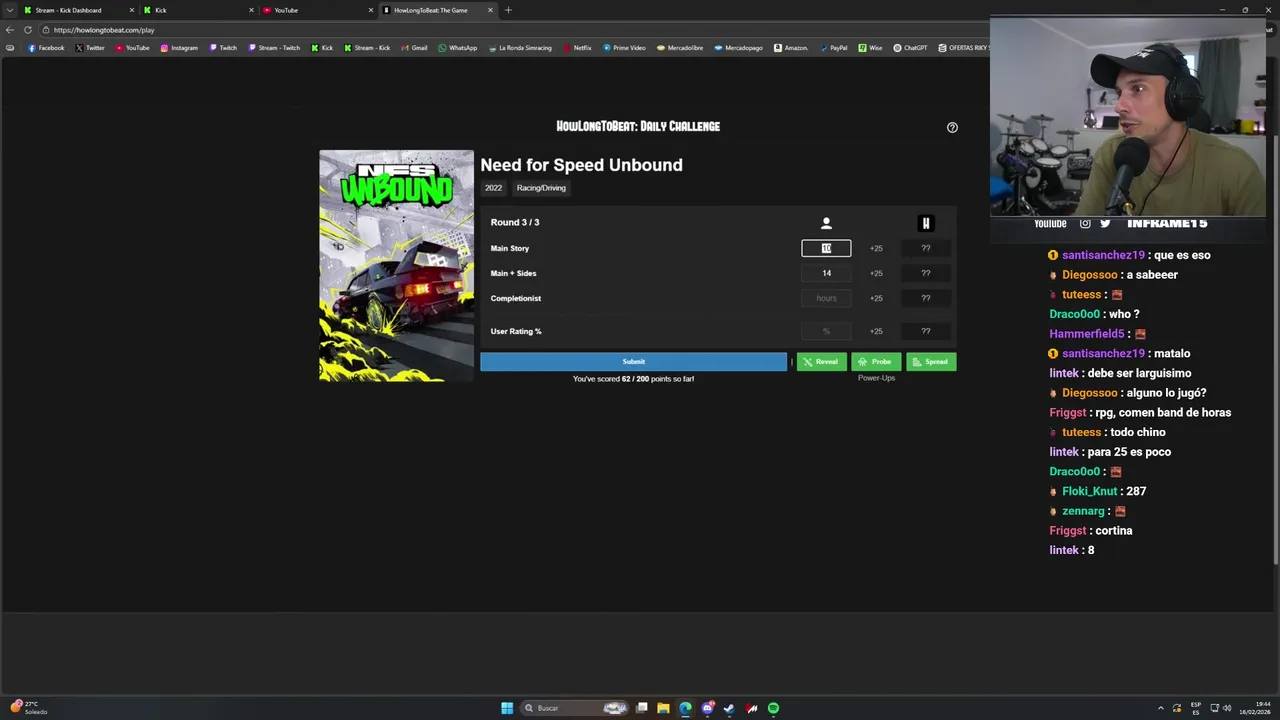
Task: Submit the round answers
Action: [633, 361]
